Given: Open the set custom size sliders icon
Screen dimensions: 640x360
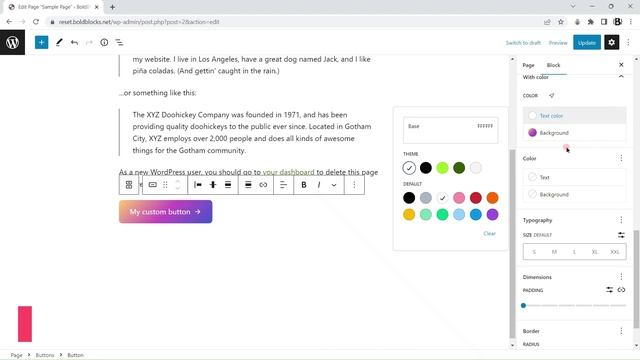Looking at the screenshot, I should 621,235.
